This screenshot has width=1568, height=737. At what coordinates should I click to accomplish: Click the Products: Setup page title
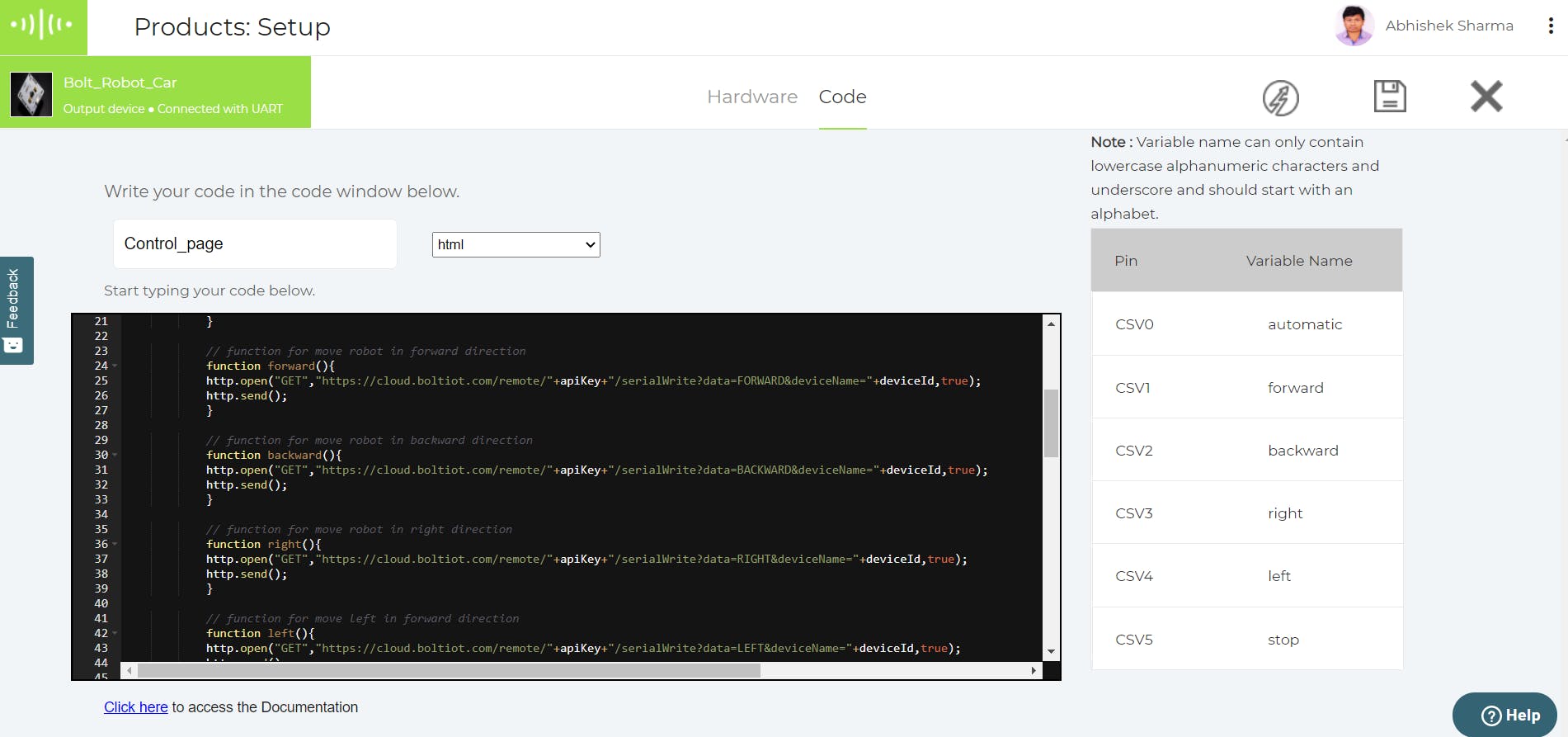point(232,26)
